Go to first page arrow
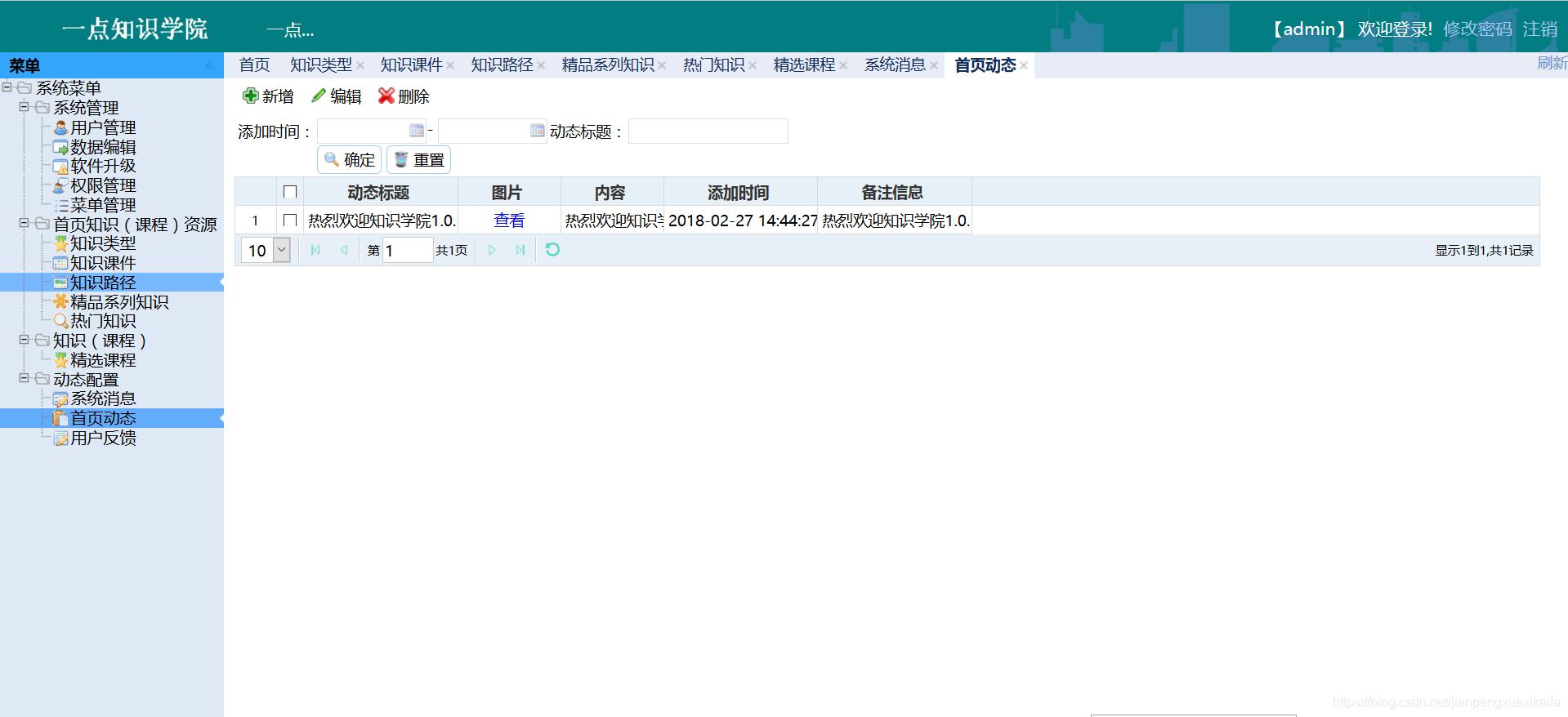 point(315,250)
